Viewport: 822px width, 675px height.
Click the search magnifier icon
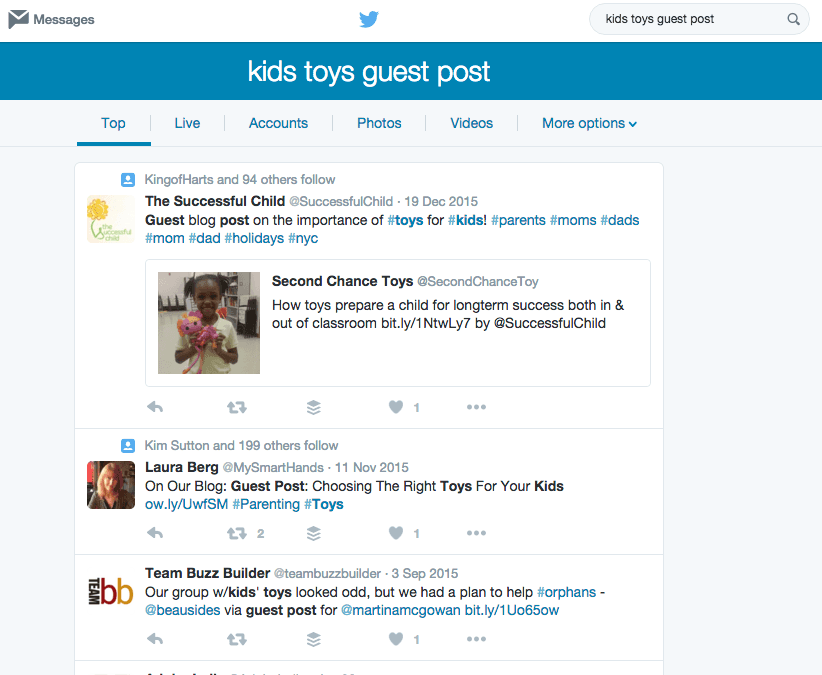(x=793, y=19)
